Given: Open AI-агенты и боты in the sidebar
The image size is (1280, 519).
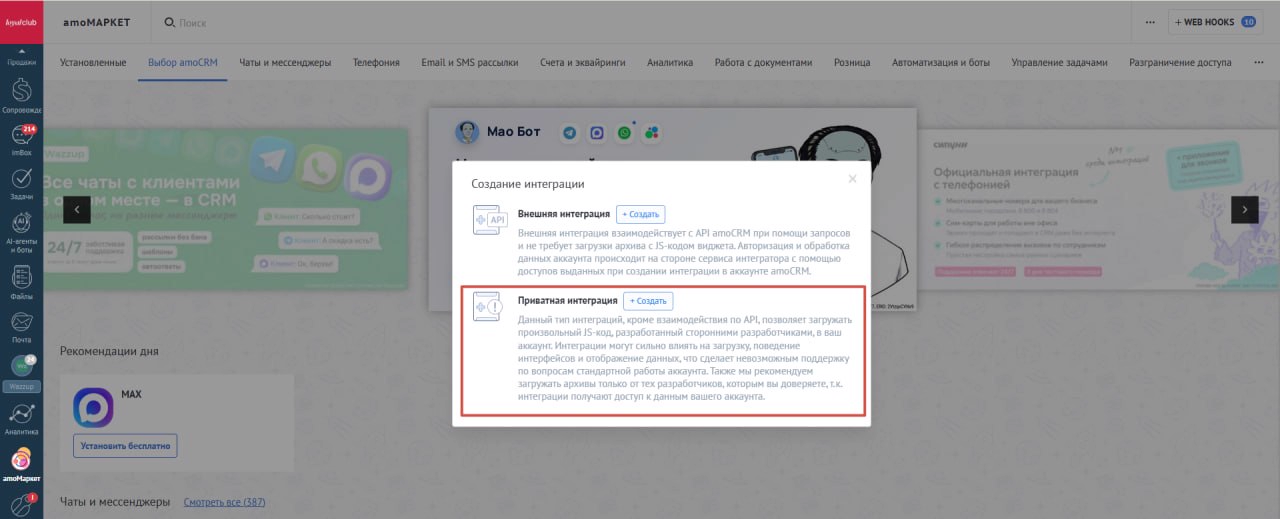Looking at the screenshot, I should click(x=21, y=233).
